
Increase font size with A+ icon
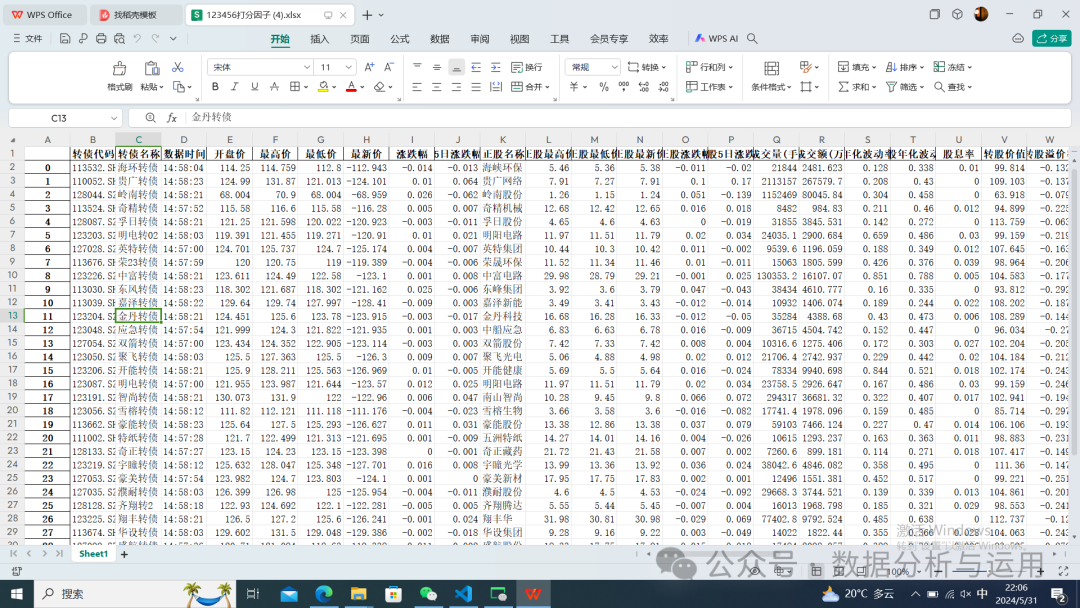[369, 67]
